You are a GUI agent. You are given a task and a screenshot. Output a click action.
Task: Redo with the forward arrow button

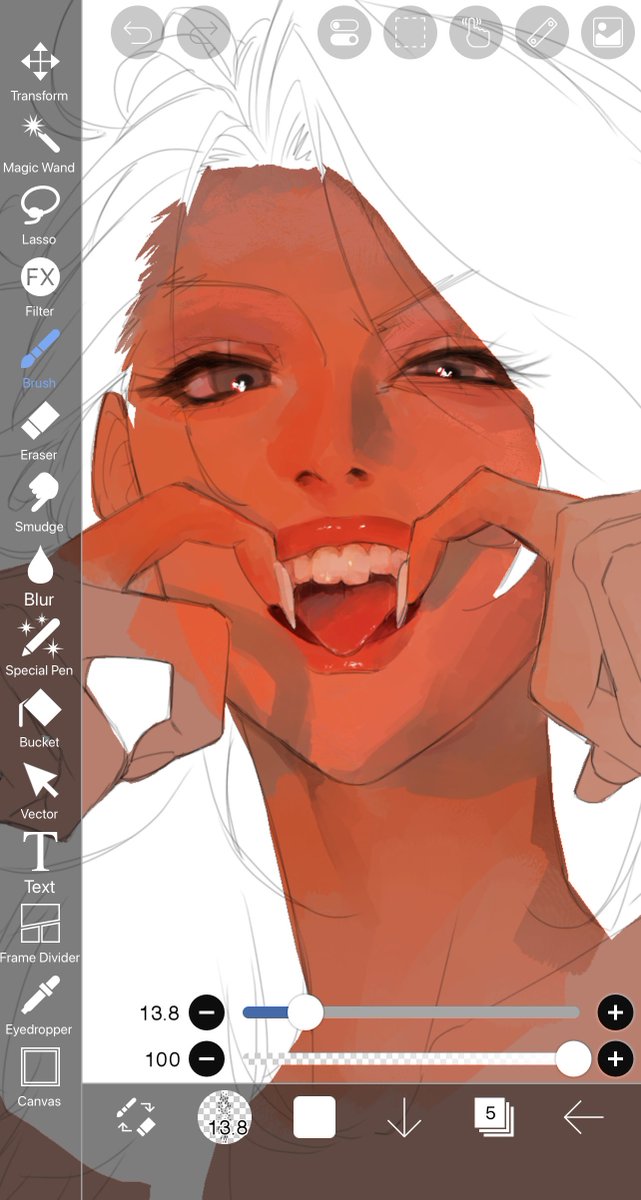[x=204, y=33]
